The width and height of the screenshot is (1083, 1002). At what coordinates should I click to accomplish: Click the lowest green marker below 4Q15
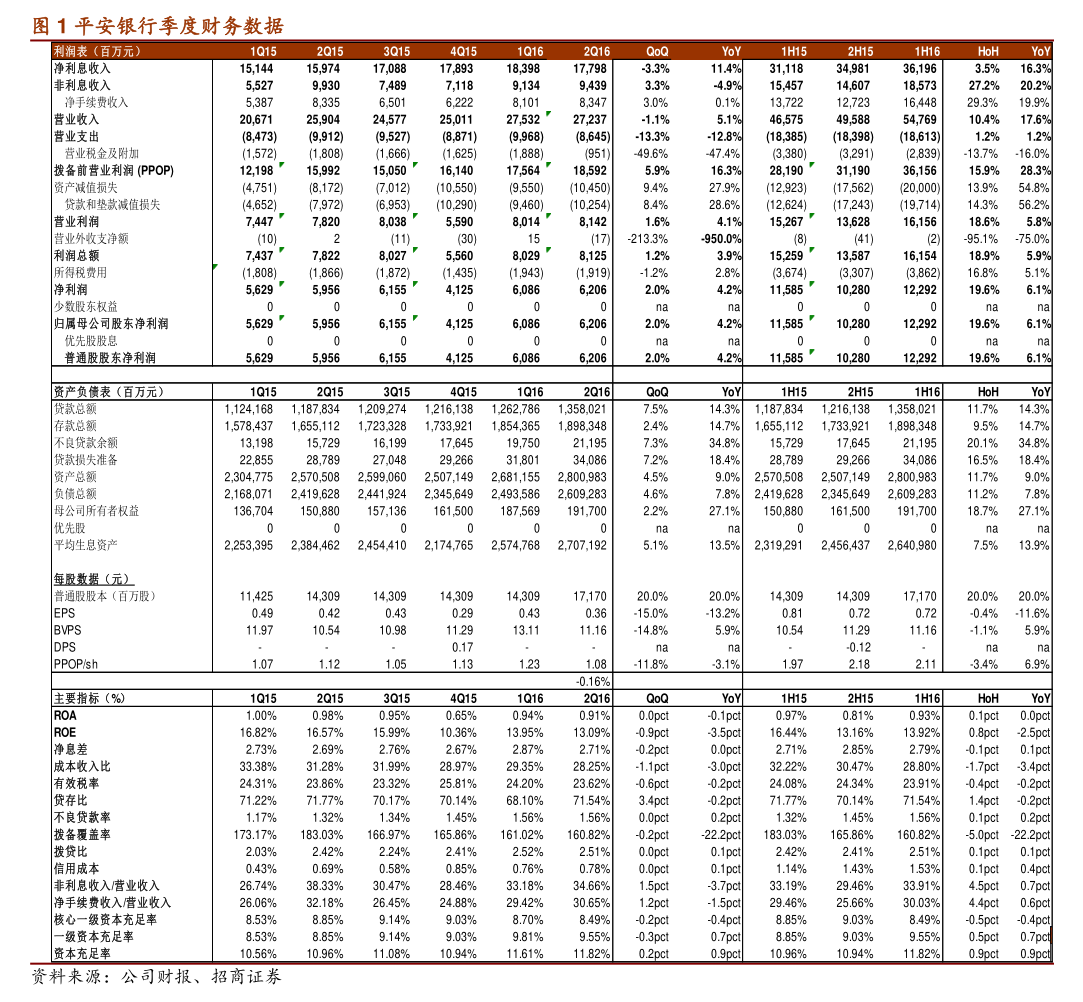(x=415, y=318)
